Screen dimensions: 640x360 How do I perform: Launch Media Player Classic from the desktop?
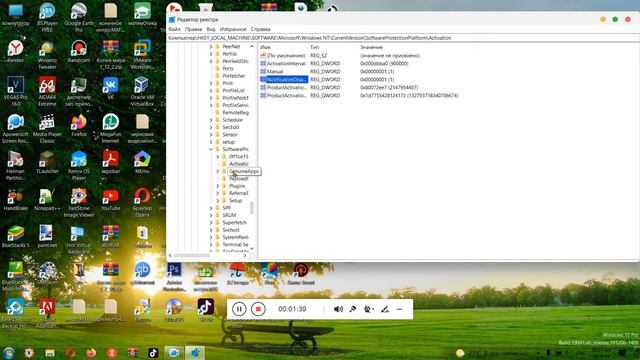47,129
